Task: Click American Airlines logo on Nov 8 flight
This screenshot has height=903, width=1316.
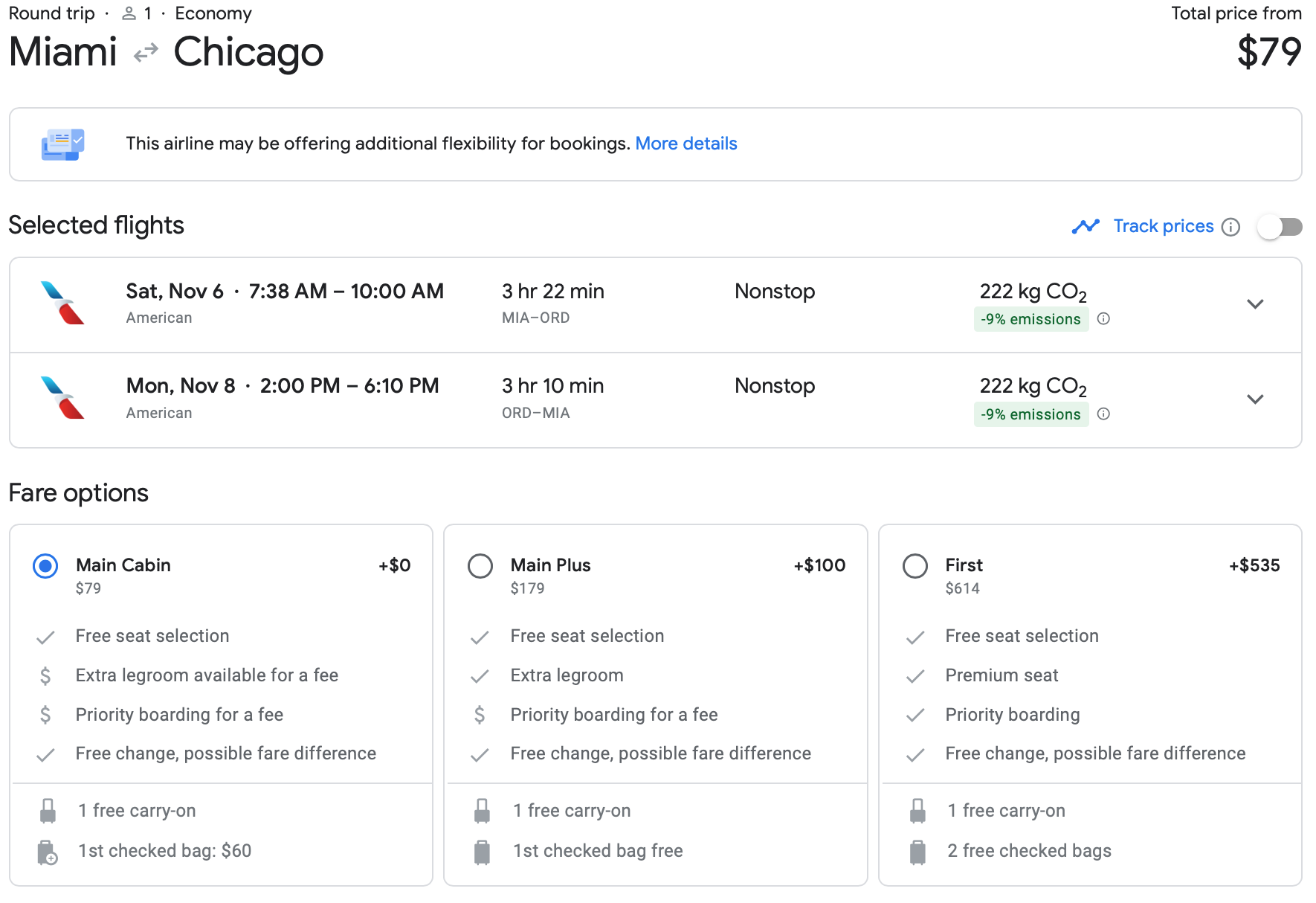Action: point(62,398)
